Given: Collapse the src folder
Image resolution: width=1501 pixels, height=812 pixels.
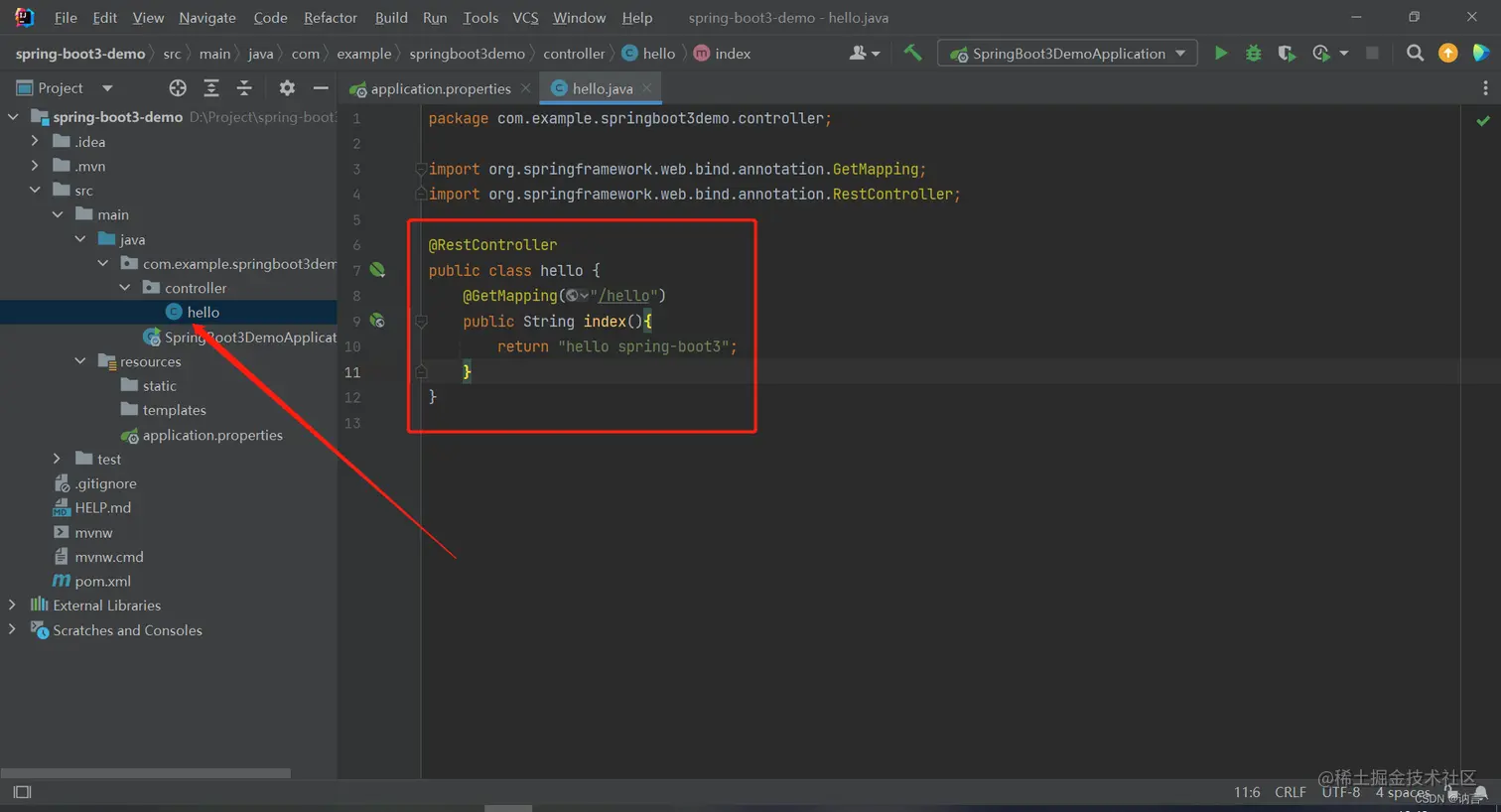Looking at the screenshot, I should (x=36, y=190).
